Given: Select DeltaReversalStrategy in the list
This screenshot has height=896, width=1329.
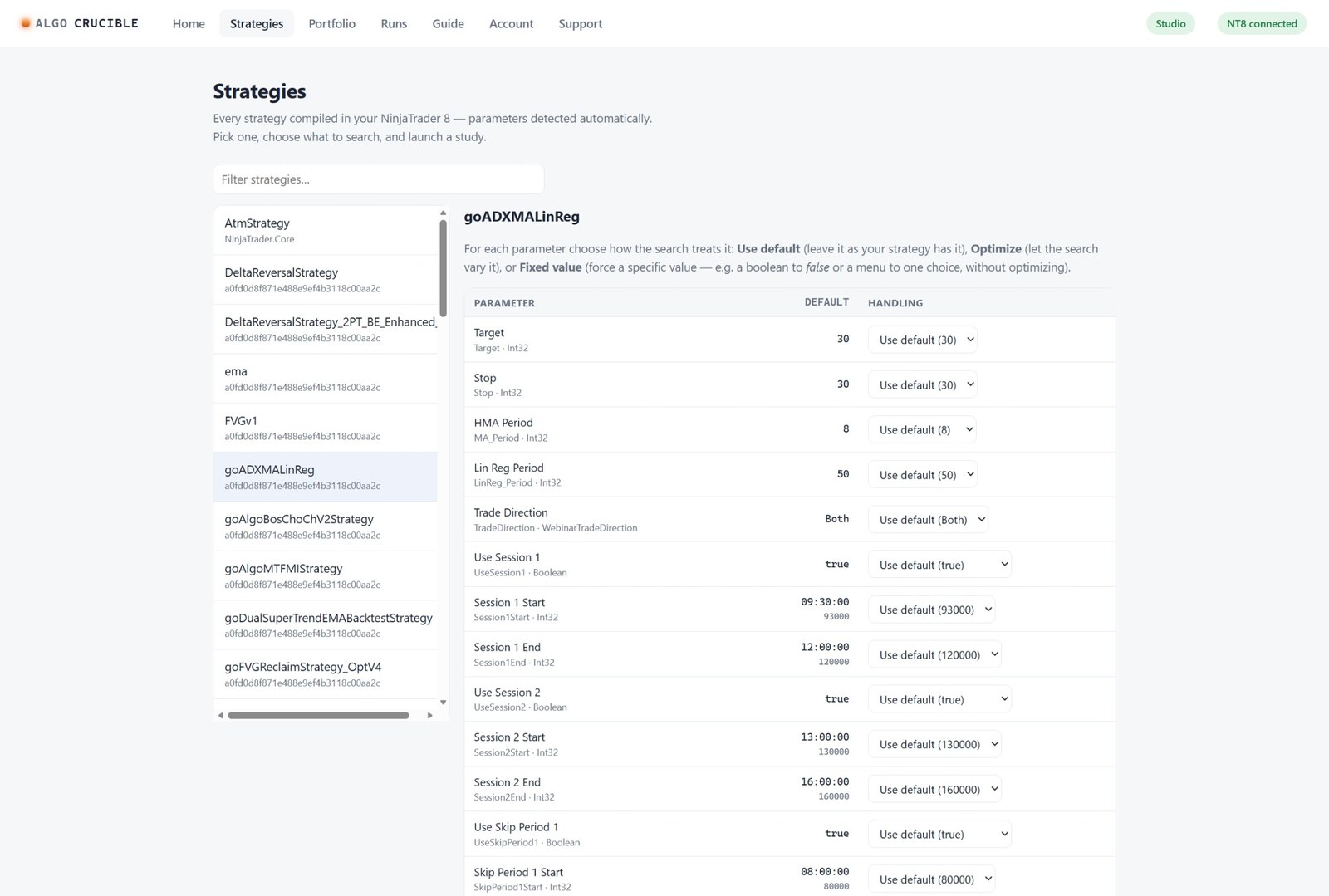Looking at the screenshot, I should click(x=326, y=280).
